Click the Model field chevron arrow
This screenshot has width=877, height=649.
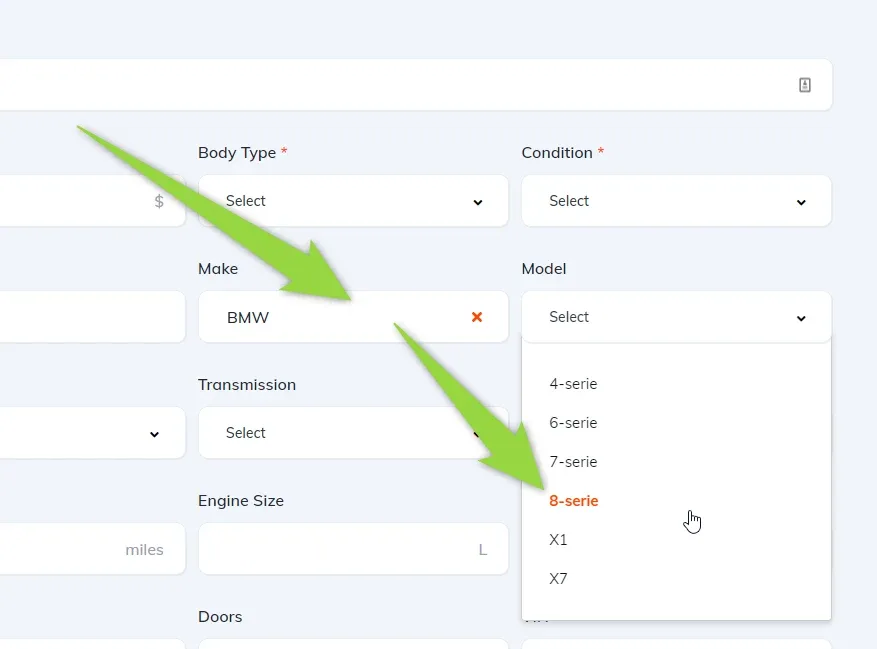801,318
